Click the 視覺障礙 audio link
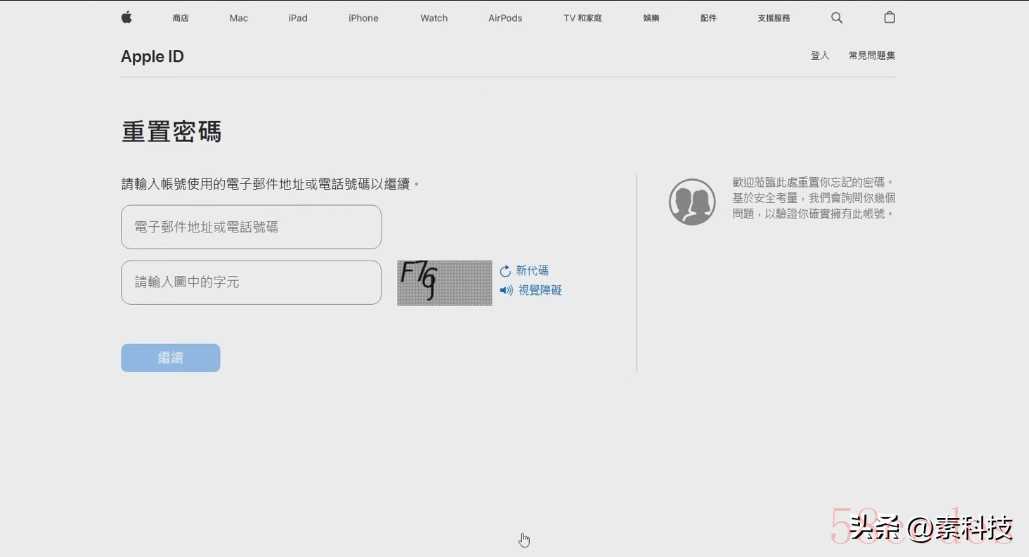1029x557 pixels. pyautogui.click(x=540, y=290)
